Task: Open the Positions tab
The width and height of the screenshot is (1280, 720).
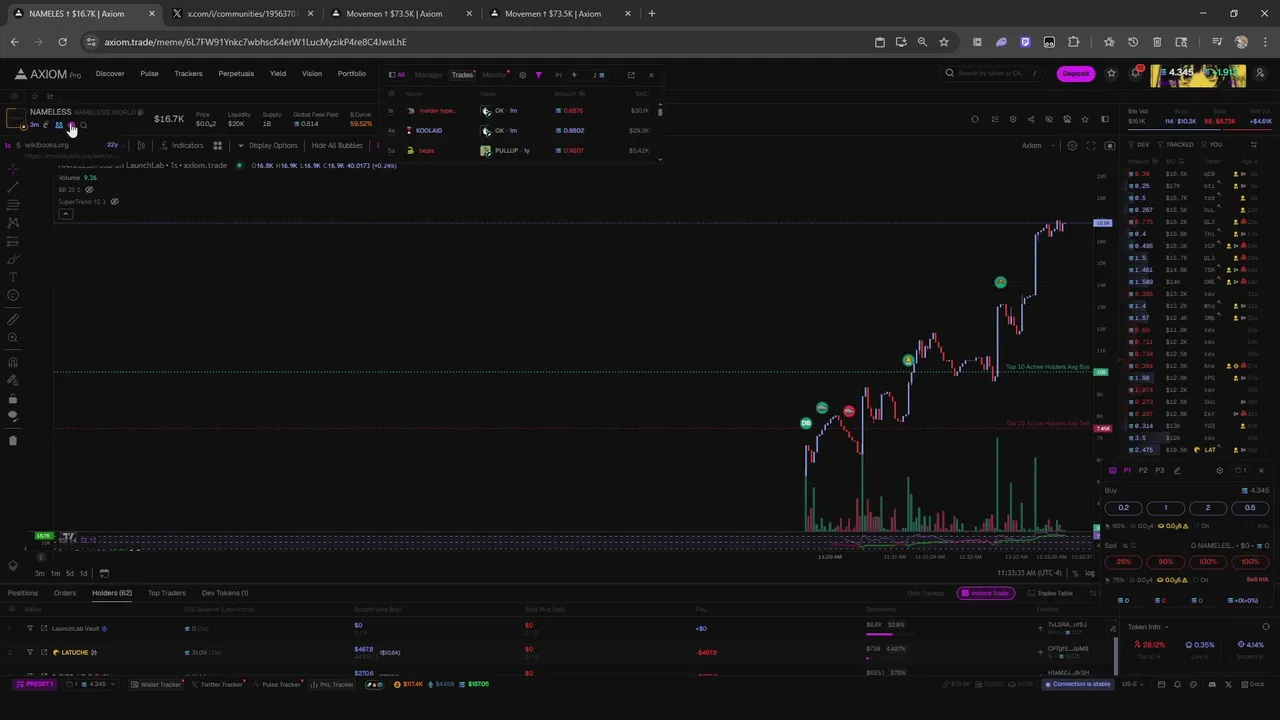Action: [x=22, y=593]
